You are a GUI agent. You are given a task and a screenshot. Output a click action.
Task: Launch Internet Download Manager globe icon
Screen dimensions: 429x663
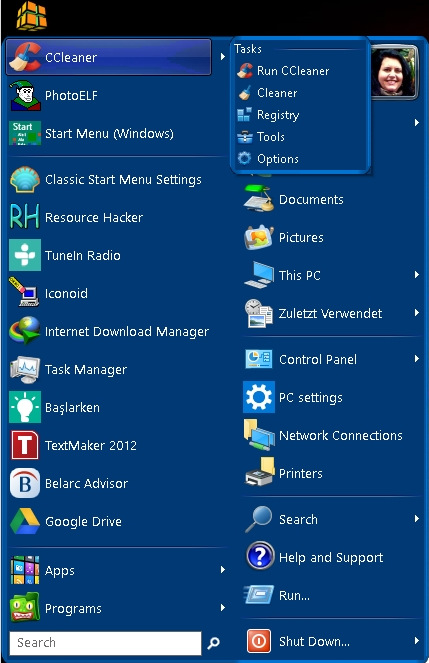click(x=25, y=331)
